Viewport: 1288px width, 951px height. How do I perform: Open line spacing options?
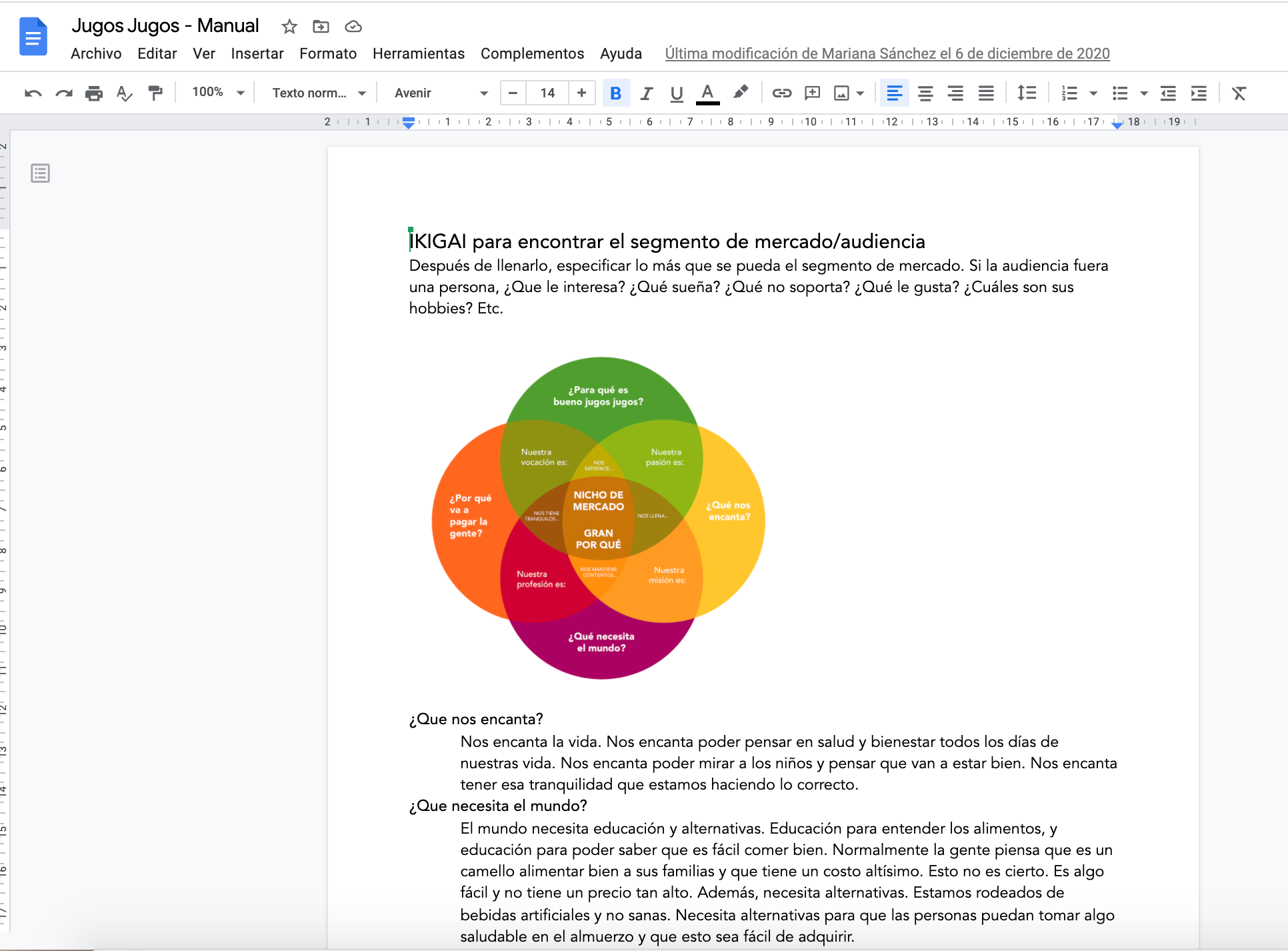[x=1027, y=93]
